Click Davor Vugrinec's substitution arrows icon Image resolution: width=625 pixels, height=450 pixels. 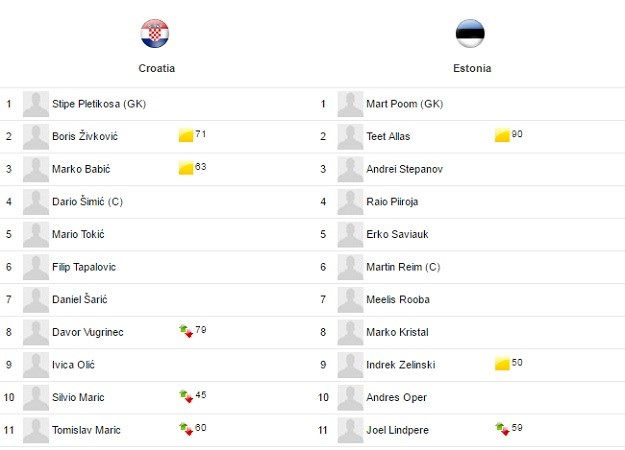pyautogui.click(x=186, y=331)
